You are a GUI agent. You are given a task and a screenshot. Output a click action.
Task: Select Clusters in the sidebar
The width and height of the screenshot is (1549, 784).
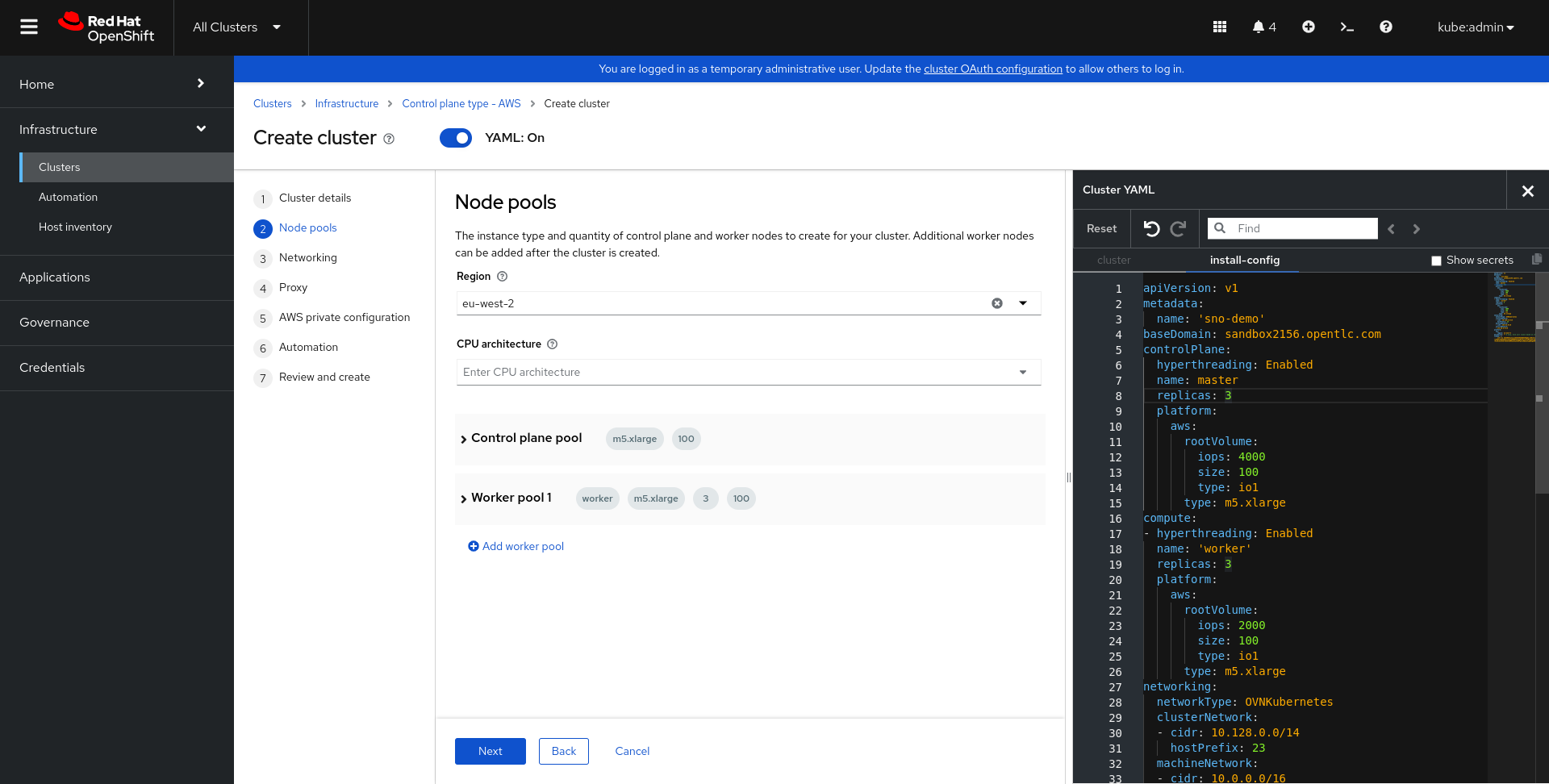[127, 167]
